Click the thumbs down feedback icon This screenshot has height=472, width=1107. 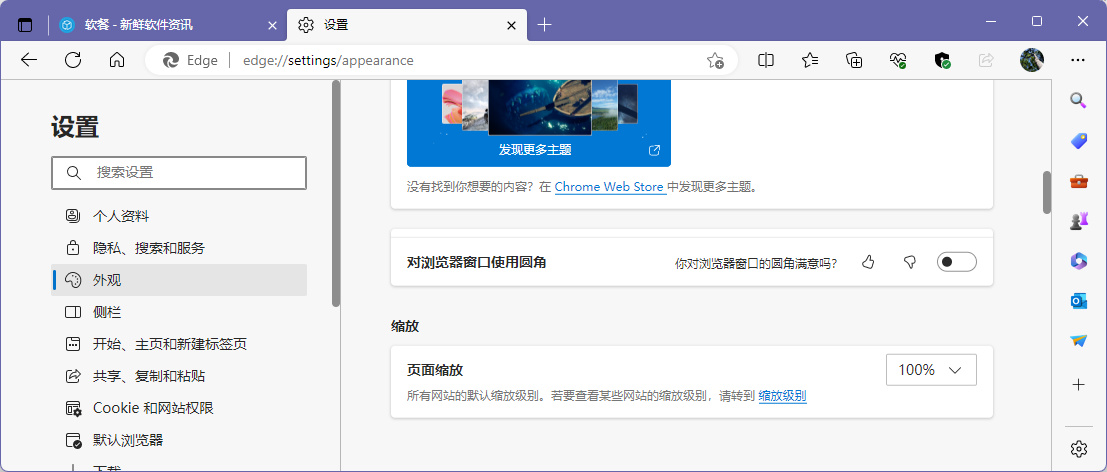pos(910,262)
